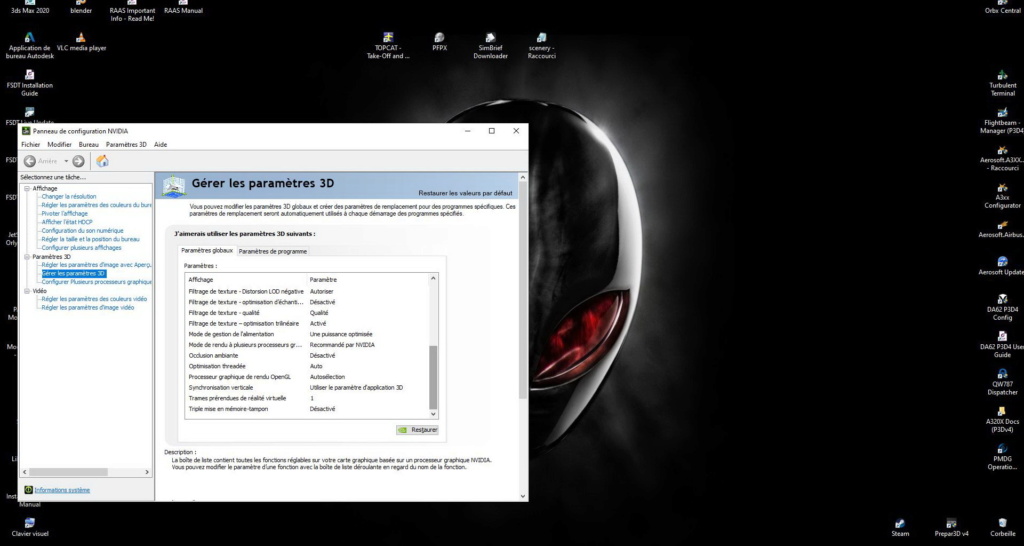The image size is (1024, 546).
Task: Select the Occlusion ambiante setting row
Action: click(x=307, y=356)
